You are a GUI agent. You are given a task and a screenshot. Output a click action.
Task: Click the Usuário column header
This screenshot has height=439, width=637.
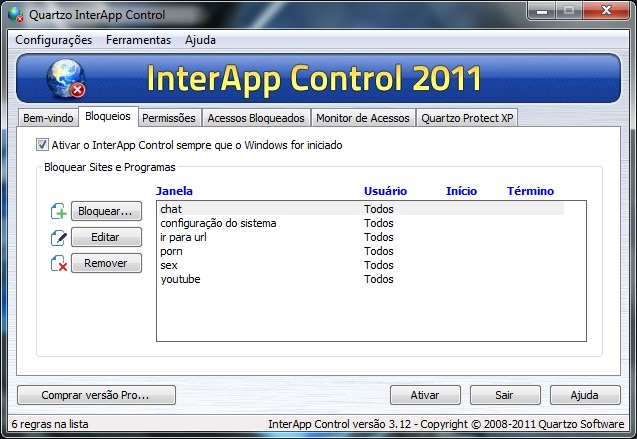point(385,191)
